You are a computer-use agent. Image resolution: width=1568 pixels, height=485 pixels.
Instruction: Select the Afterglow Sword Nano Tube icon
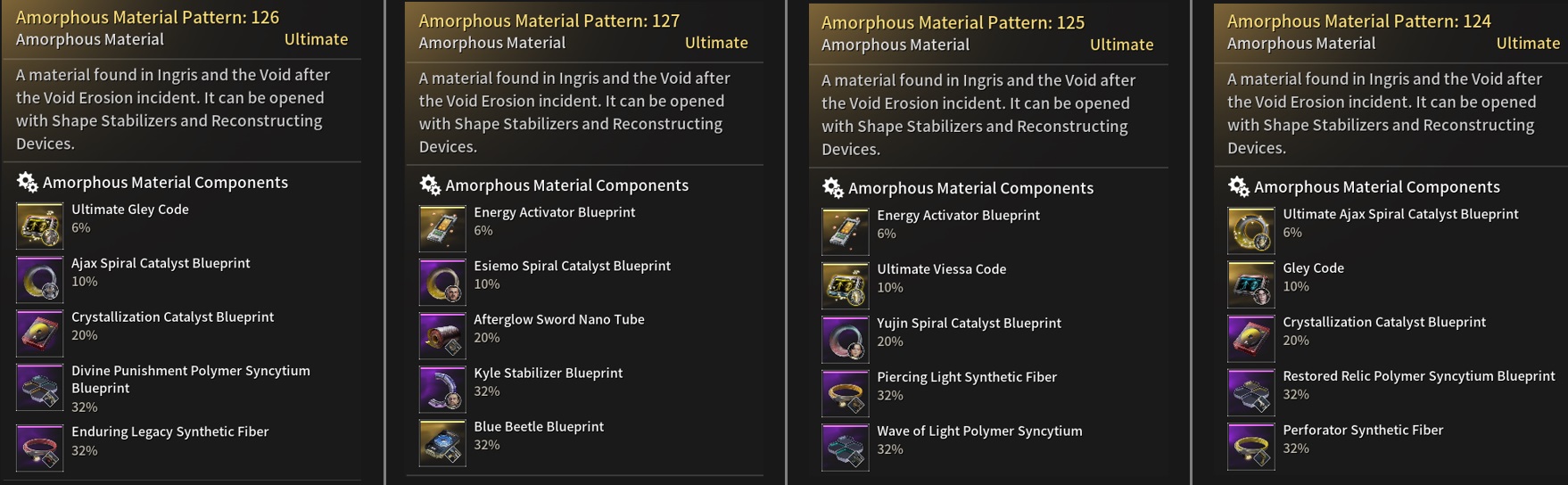coord(442,335)
